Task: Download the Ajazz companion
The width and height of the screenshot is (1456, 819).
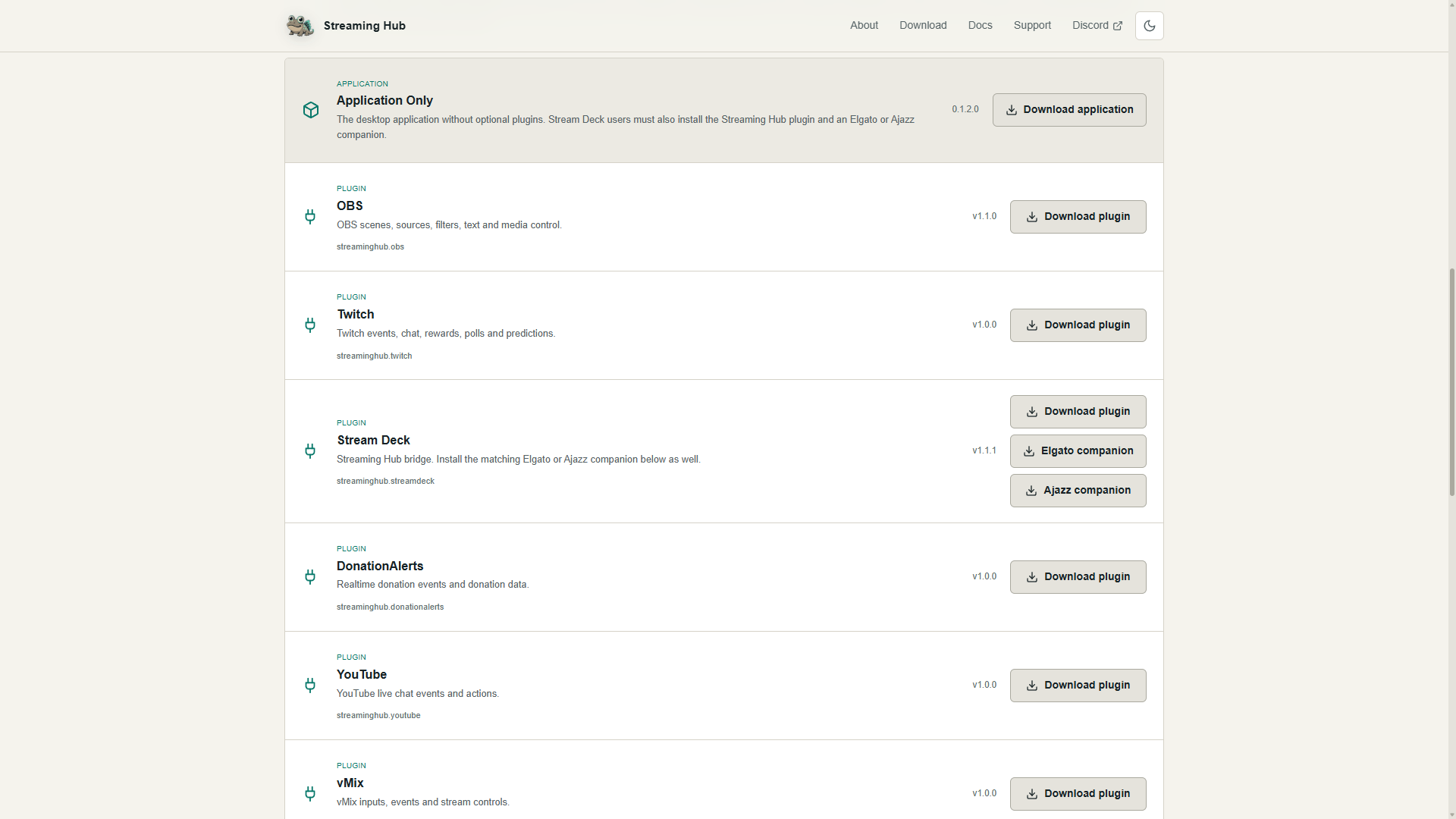Action: pyautogui.click(x=1078, y=491)
